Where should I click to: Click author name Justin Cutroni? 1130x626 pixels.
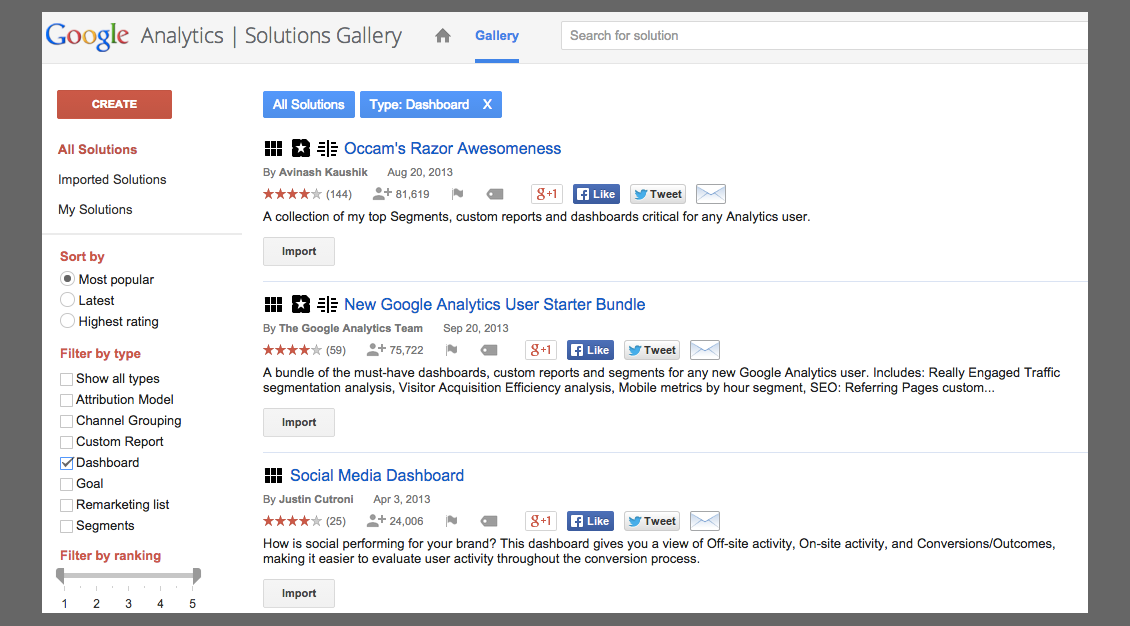tap(316, 499)
